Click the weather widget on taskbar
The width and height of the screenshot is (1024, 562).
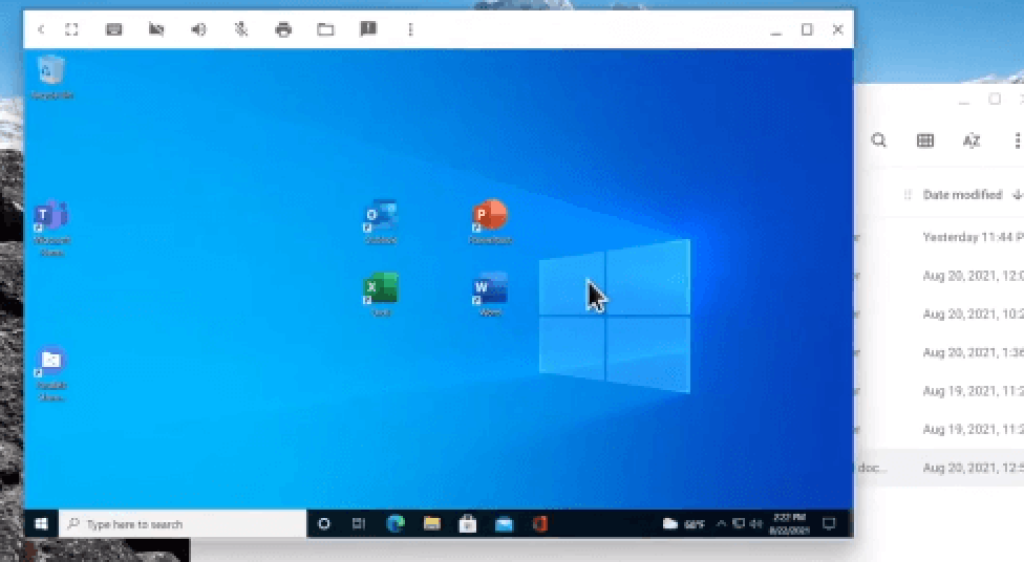(x=684, y=523)
